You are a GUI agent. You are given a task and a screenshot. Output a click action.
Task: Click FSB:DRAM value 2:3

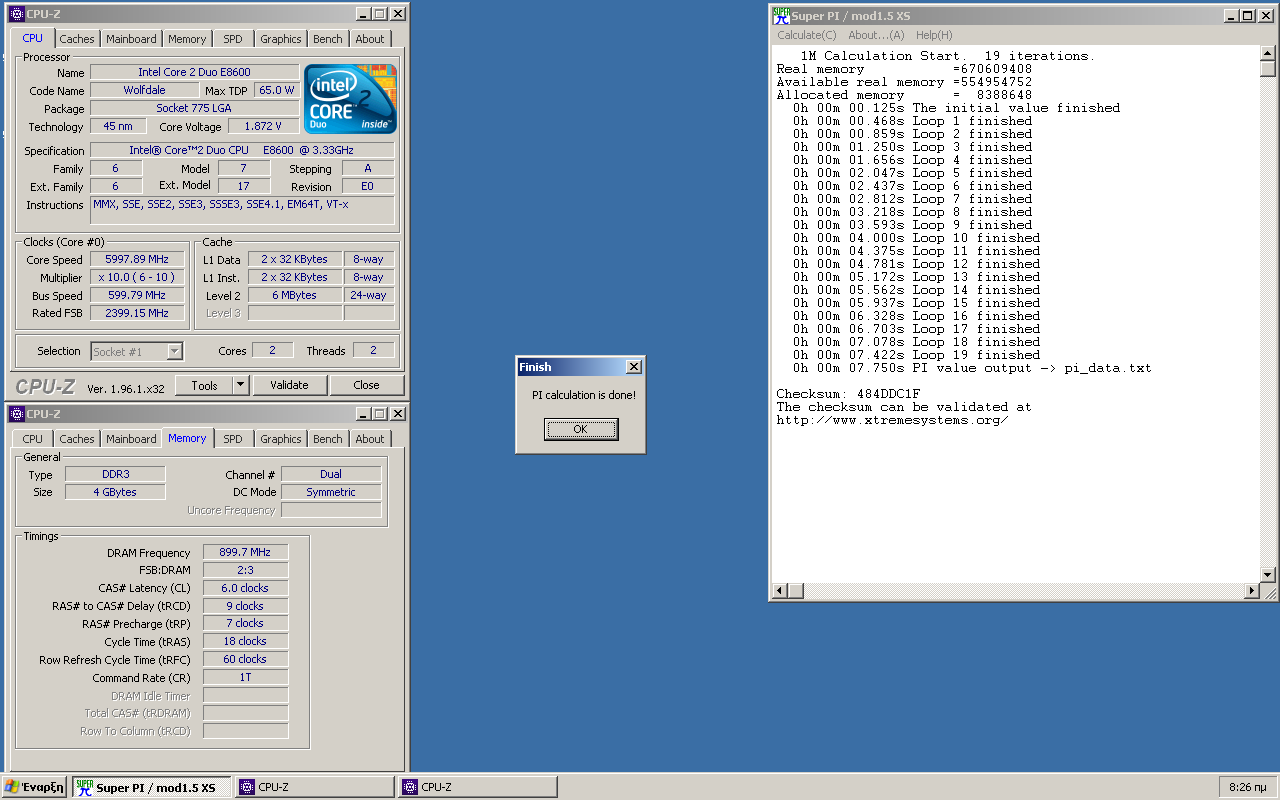click(x=245, y=570)
